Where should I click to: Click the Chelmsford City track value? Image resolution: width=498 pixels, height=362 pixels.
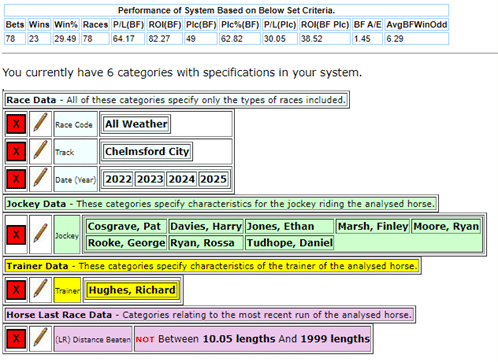(x=147, y=152)
